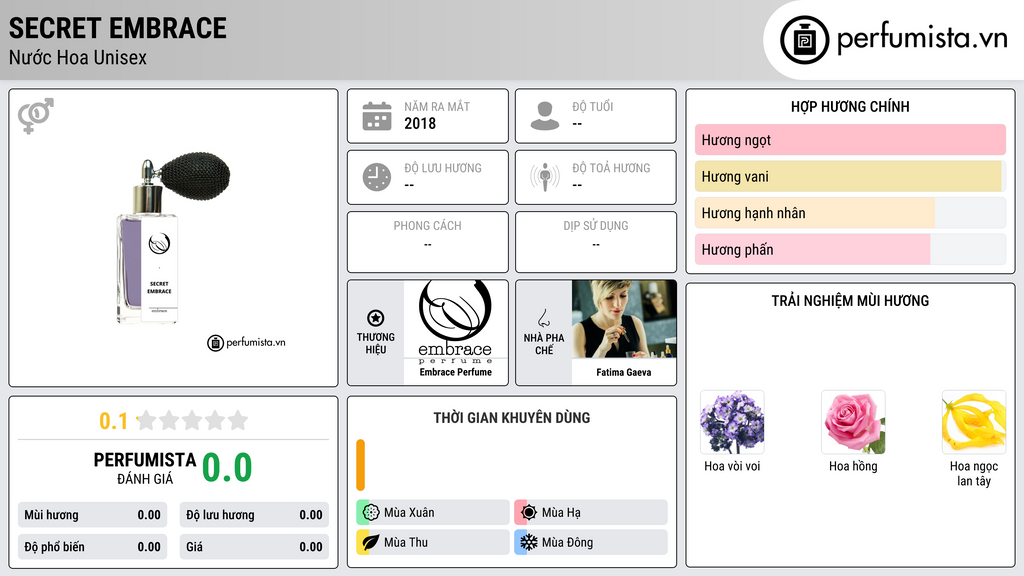
Task: Click the Giá score row
Action: [x=254, y=547]
